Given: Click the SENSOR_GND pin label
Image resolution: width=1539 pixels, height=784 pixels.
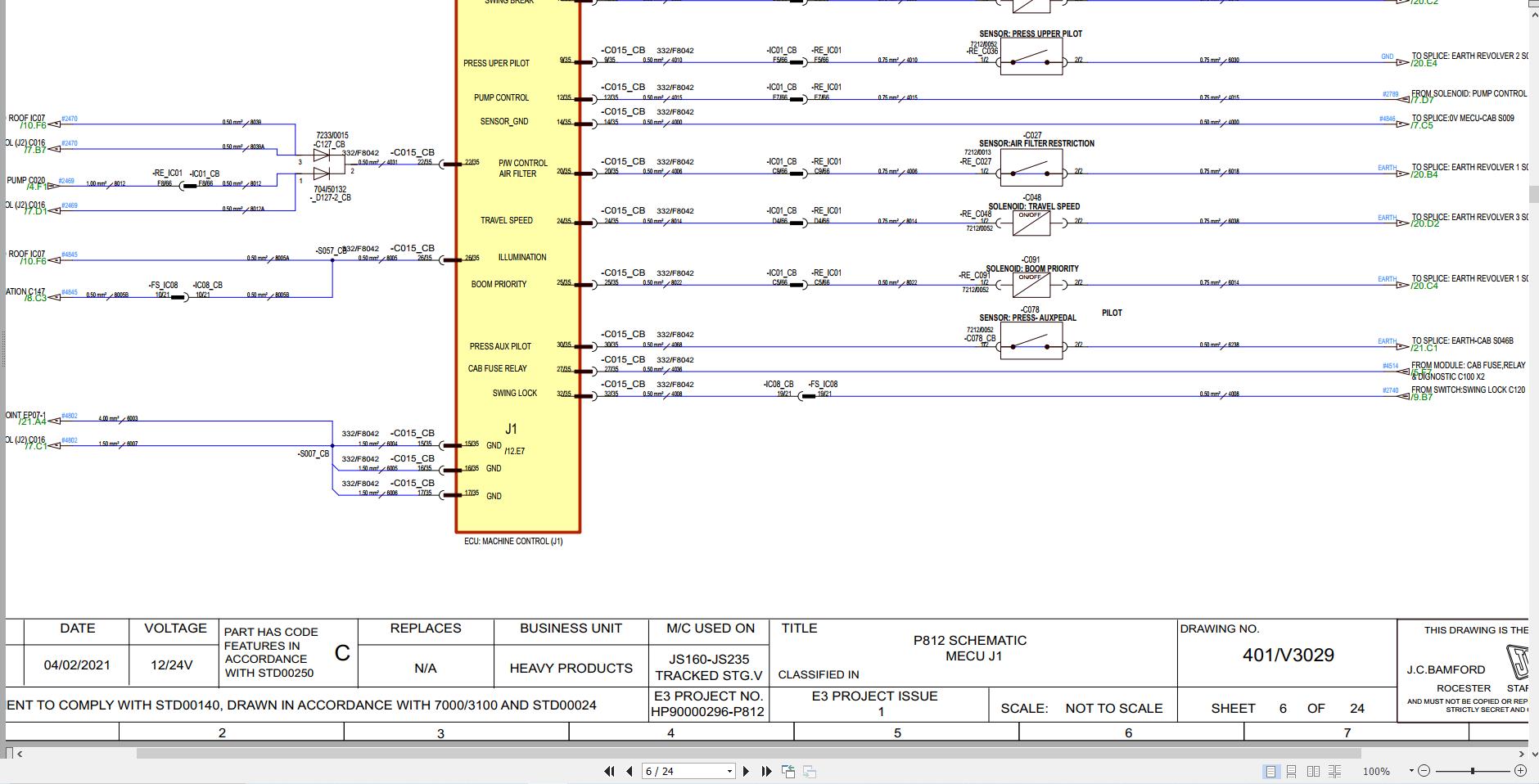Looking at the screenshot, I should (x=504, y=121).
